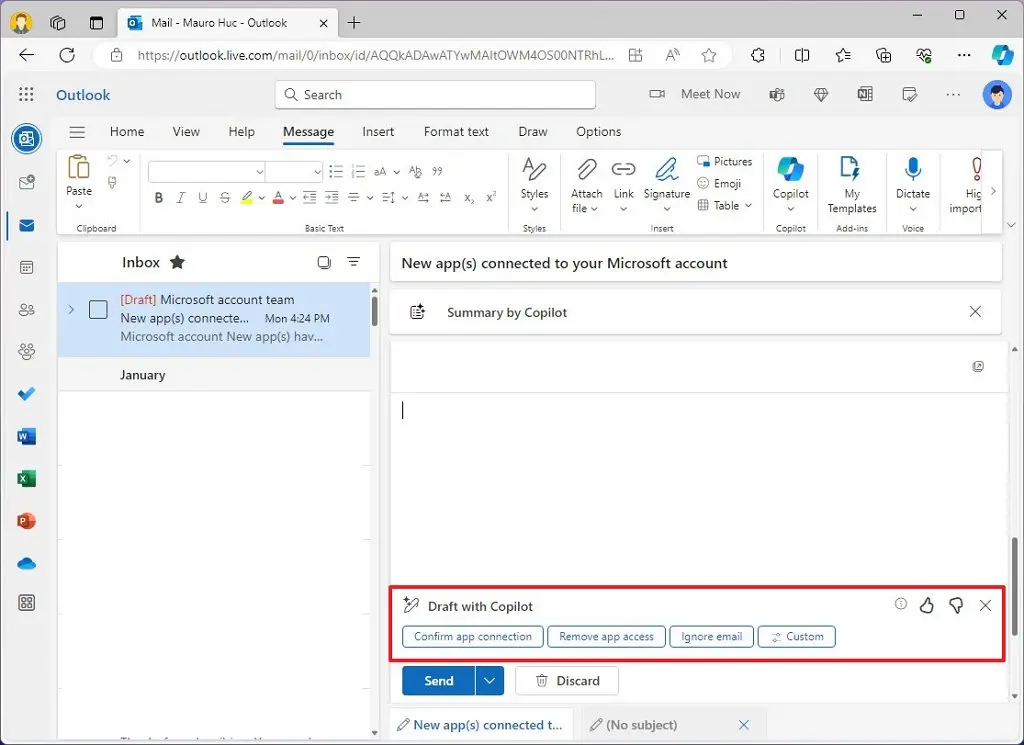Open My Templates add-in
The image size is (1024, 745).
851,182
